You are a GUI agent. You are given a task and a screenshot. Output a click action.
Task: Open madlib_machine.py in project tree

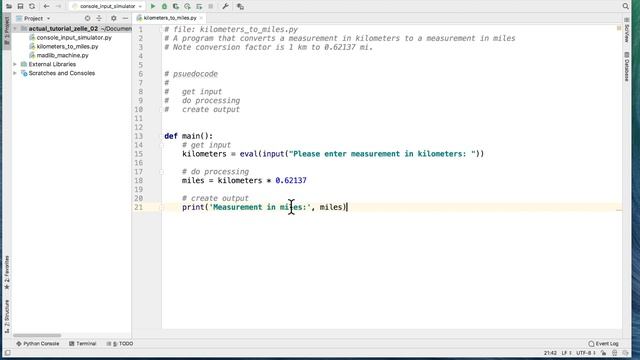62,56
